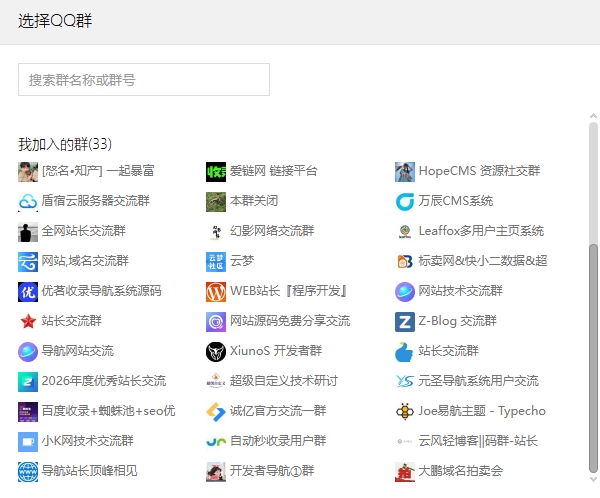This screenshot has width=600, height=498.
Task: Click the group list vertical scrollbar thumb
Action: 593,358
